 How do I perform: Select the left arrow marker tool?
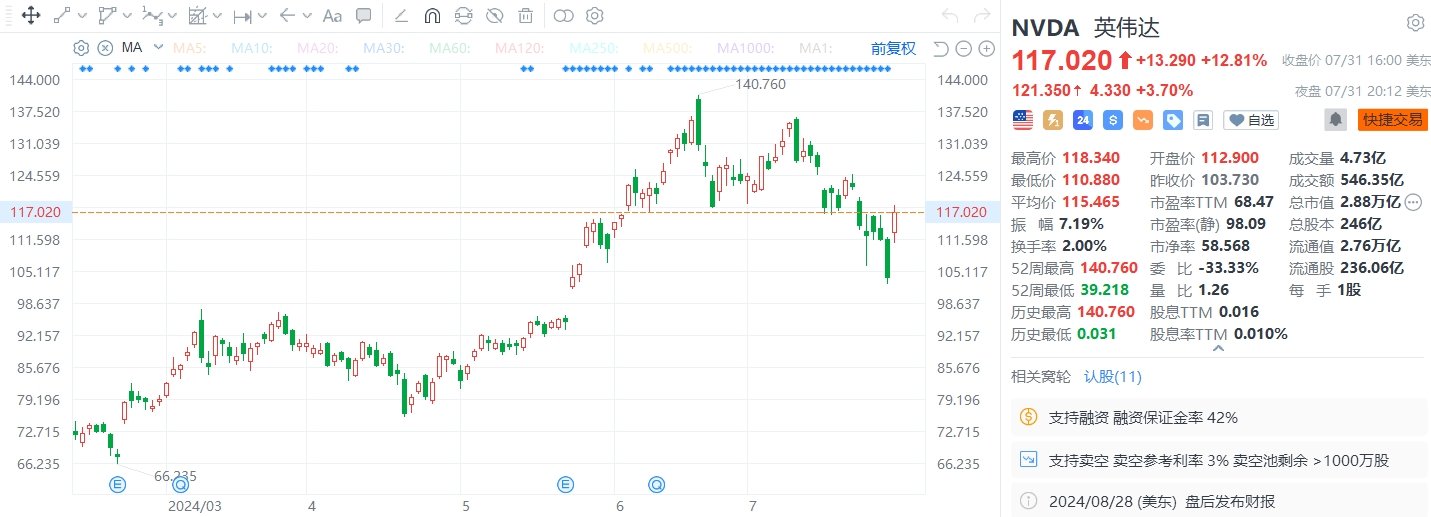pyautogui.click(x=288, y=15)
